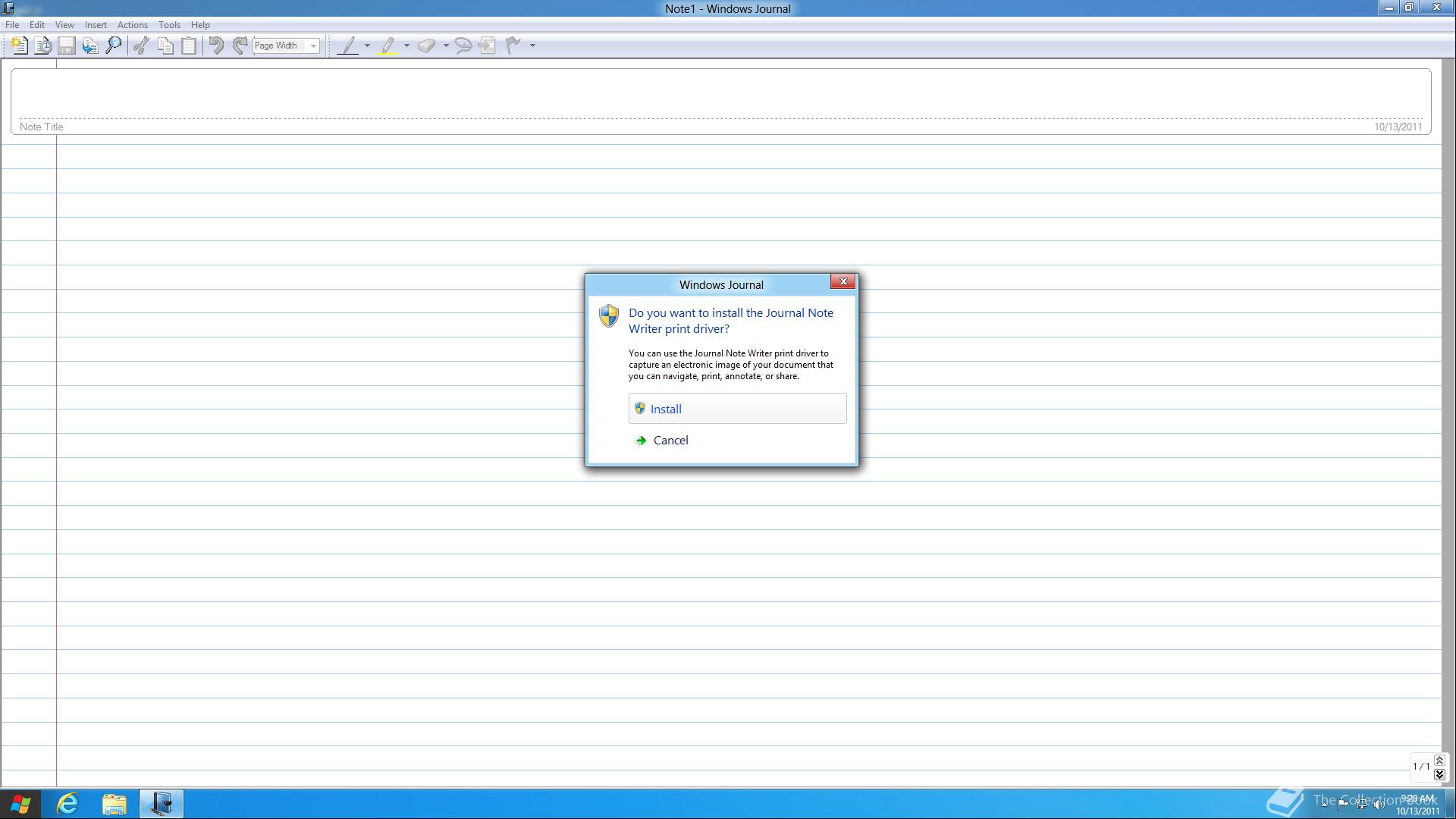The height and width of the screenshot is (819, 1456).
Task: Click the Import toolbar icon
Action: point(90,45)
